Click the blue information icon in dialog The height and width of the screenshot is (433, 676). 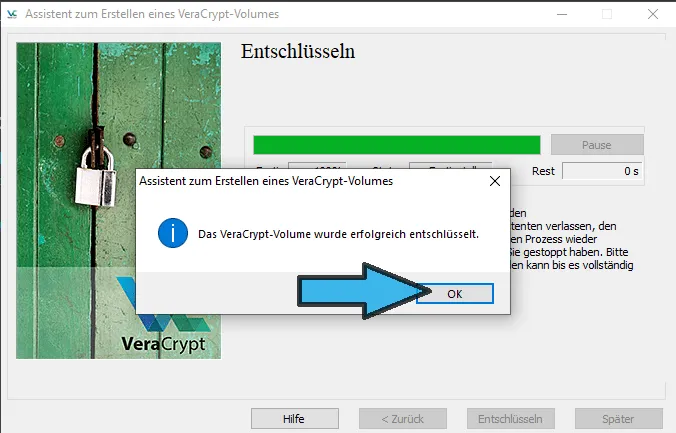[173, 233]
